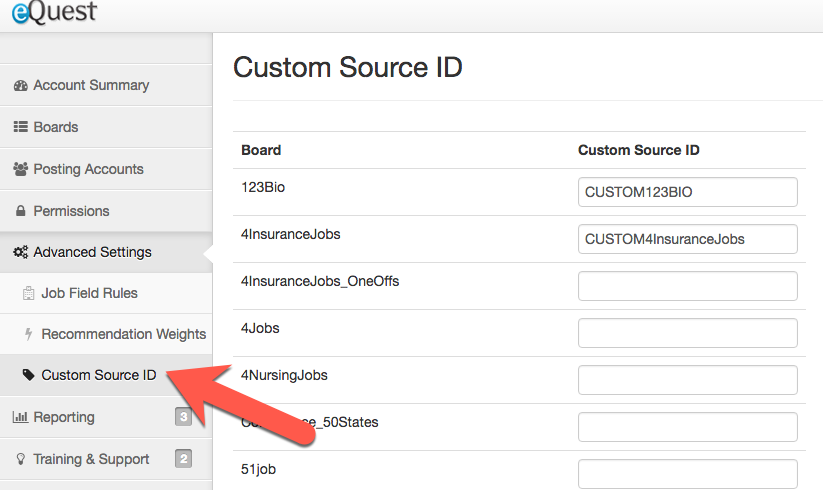Click the Permissions lock icon
Image resolution: width=823 pixels, height=490 pixels.
pos(20,211)
